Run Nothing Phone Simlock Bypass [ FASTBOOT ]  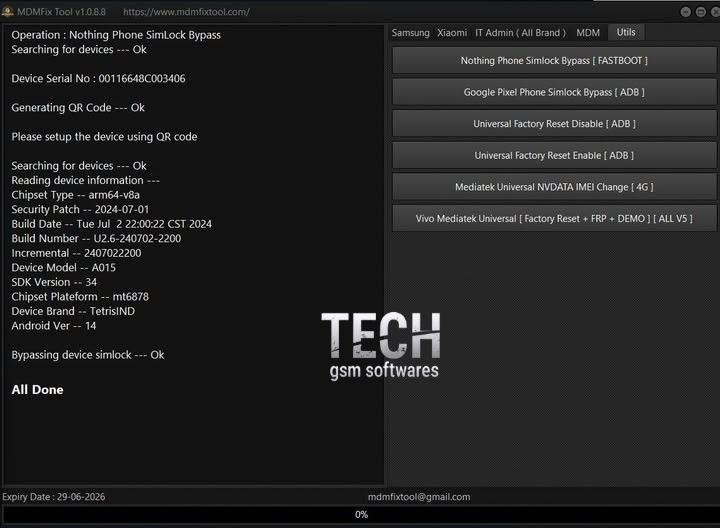point(554,61)
